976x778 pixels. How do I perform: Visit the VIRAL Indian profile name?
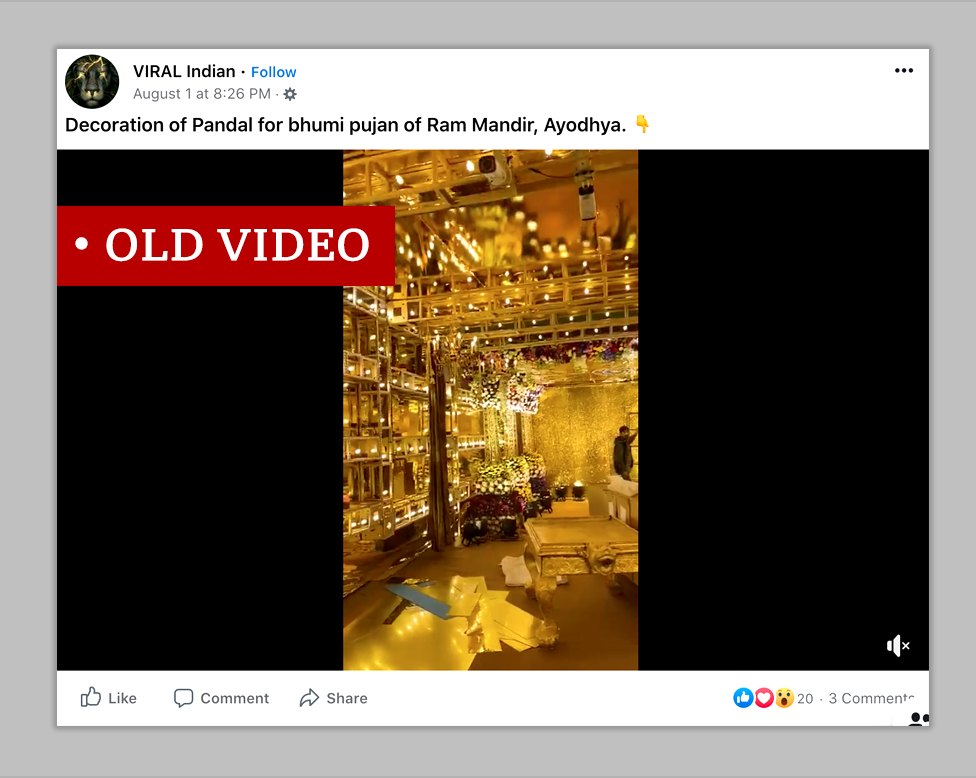pos(184,71)
